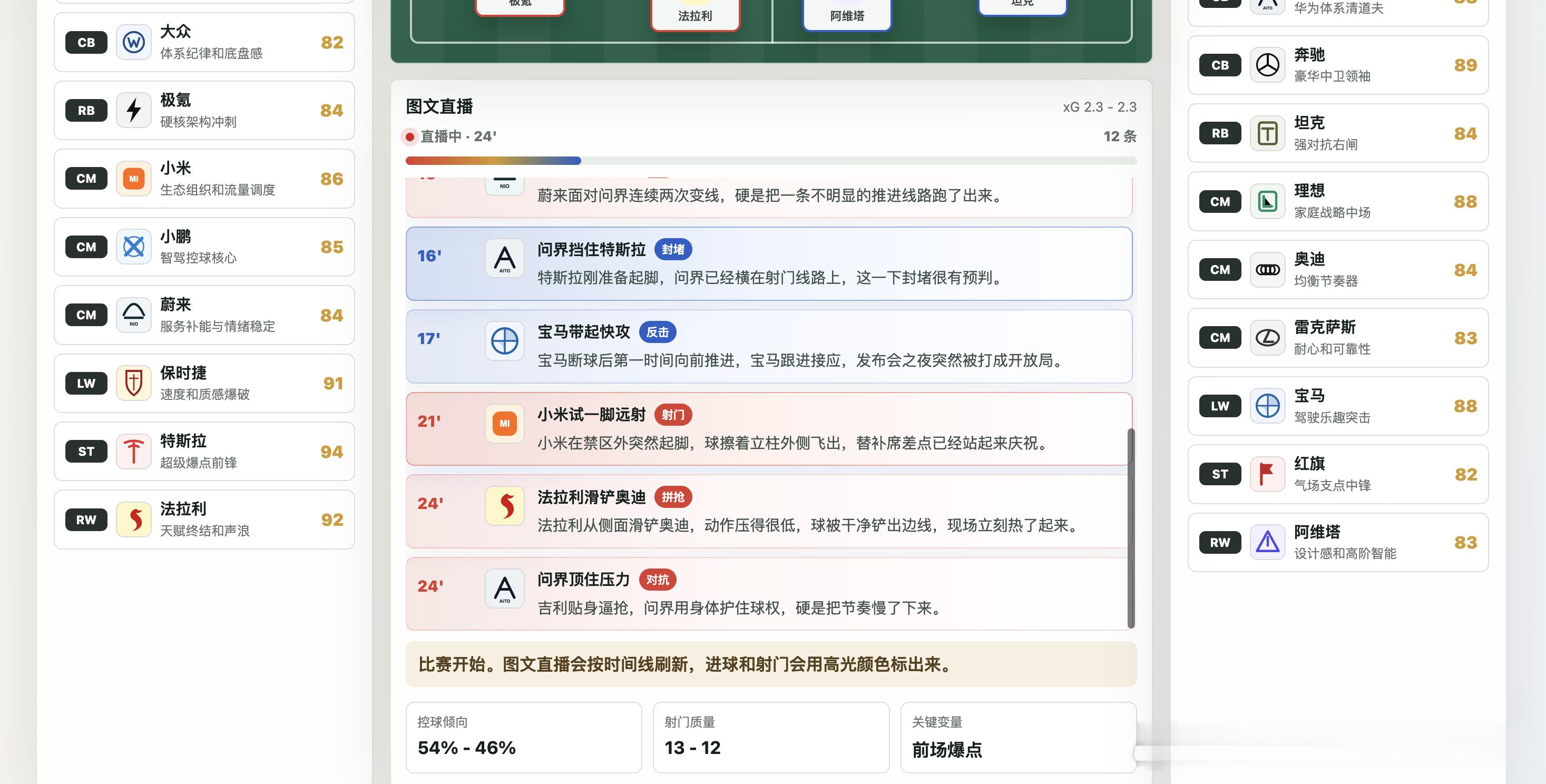Click the Tesla T logo icon
Viewport: 1546px width, 784px height.
[x=133, y=451]
